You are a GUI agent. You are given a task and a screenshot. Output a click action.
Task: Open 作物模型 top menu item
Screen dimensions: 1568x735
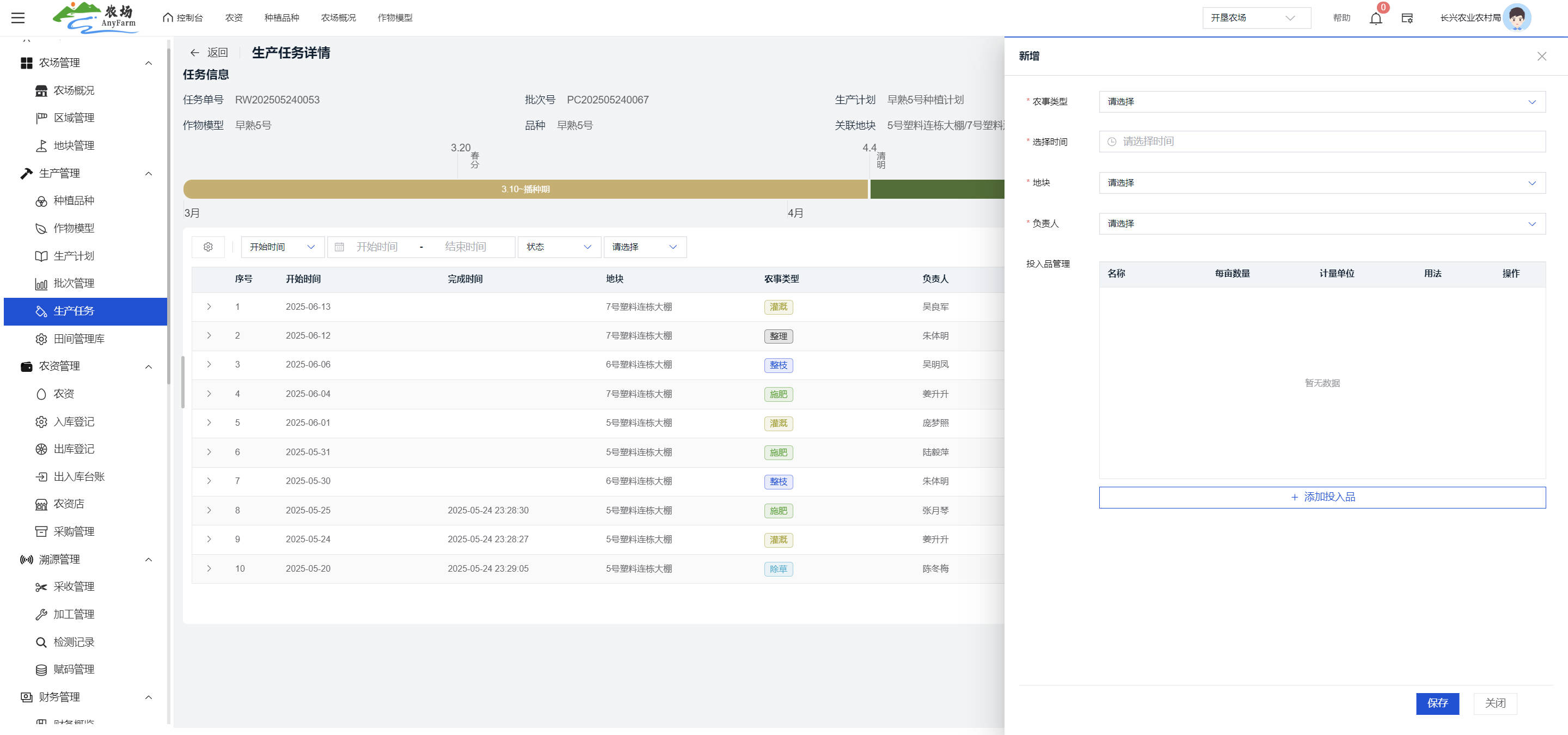[394, 17]
